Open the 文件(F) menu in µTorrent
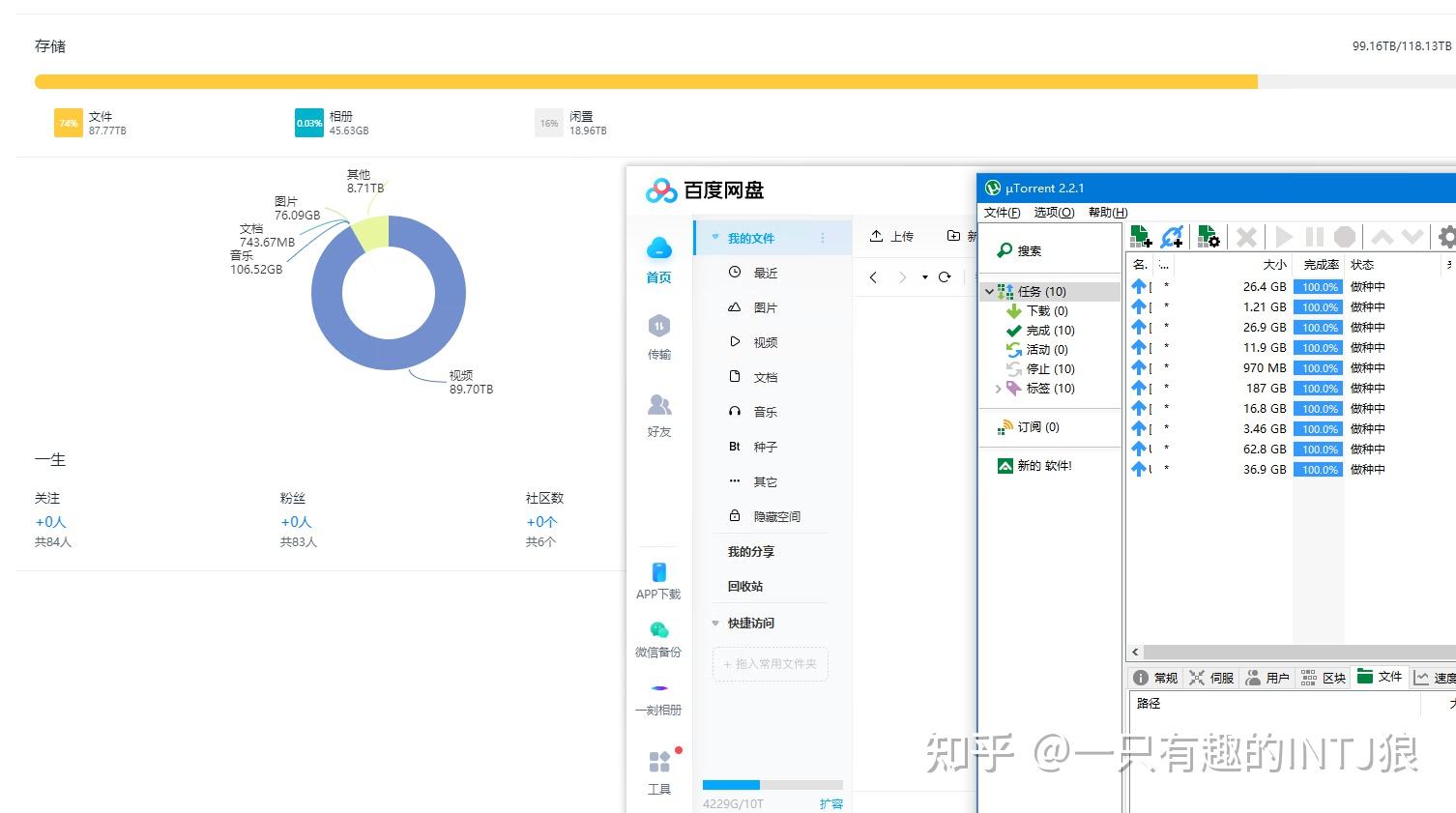This screenshot has height=813, width=1456. click(x=1003, y=212)
